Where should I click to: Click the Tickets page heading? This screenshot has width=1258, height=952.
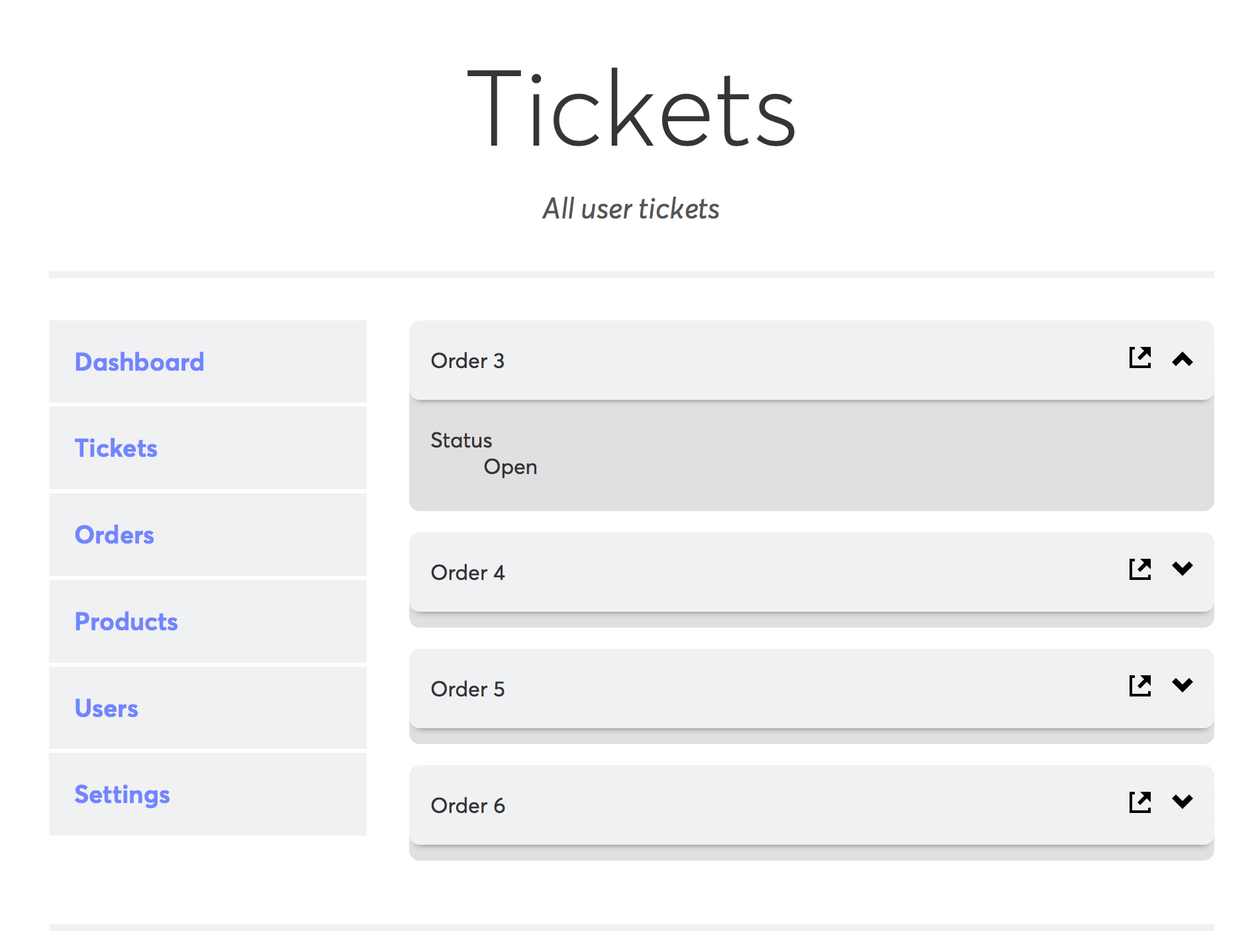pos(631,109)
